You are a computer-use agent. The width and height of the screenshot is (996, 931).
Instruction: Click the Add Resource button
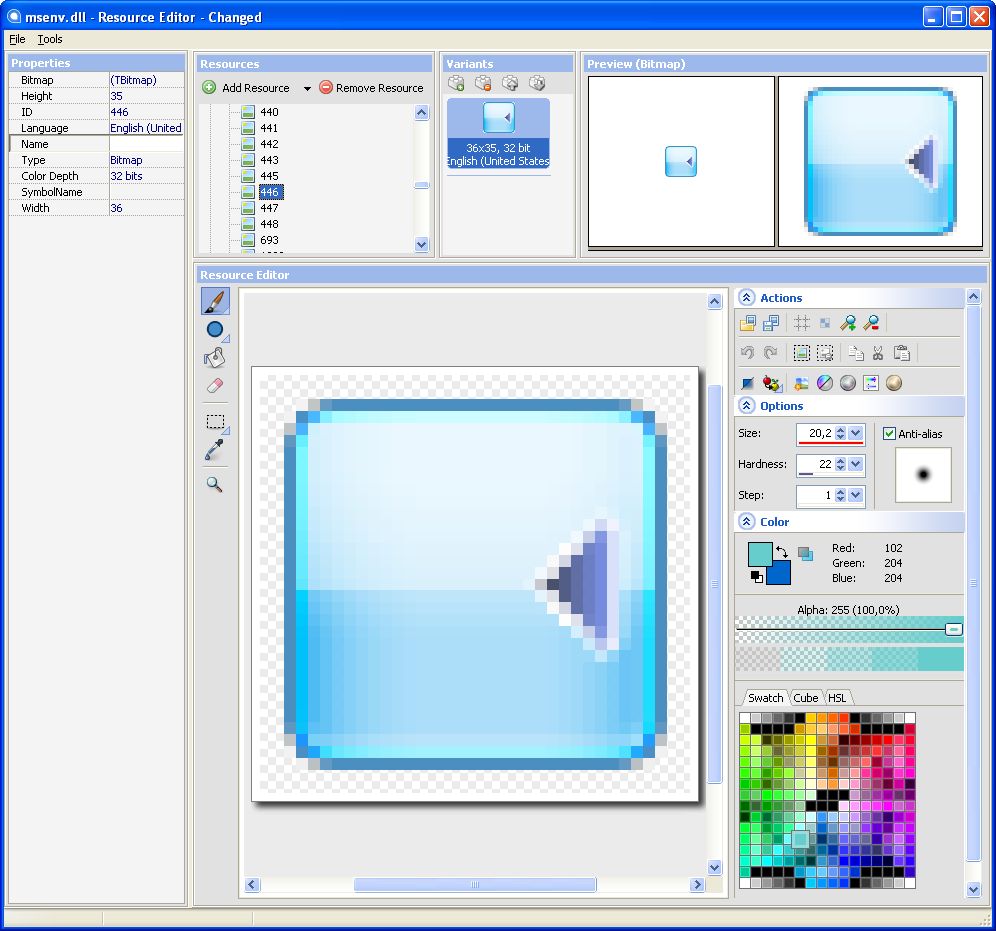[246, 88]
